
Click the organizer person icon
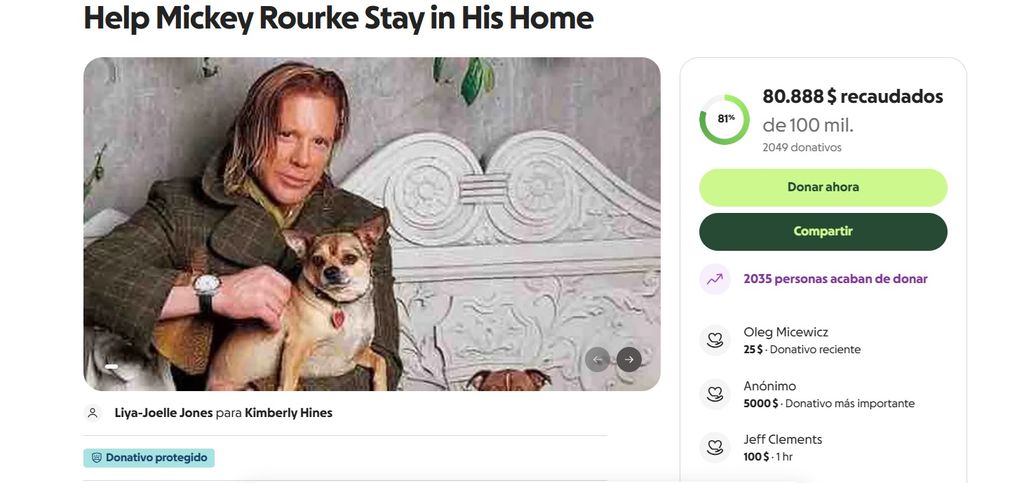coord(93,413)
